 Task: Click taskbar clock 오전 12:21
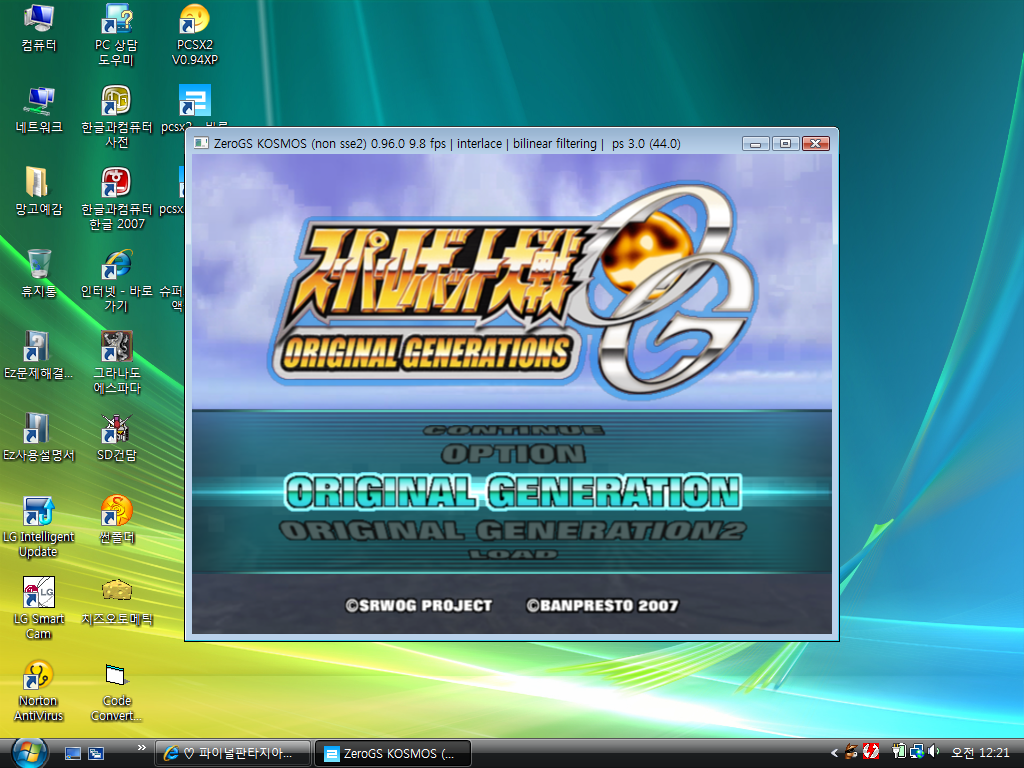pos(980,753)
